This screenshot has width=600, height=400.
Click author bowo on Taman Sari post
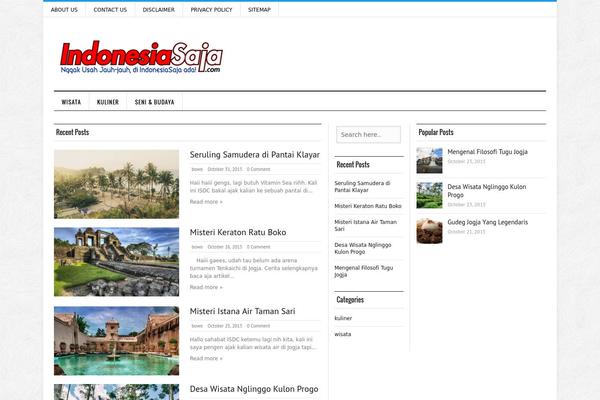pos(197,326)
